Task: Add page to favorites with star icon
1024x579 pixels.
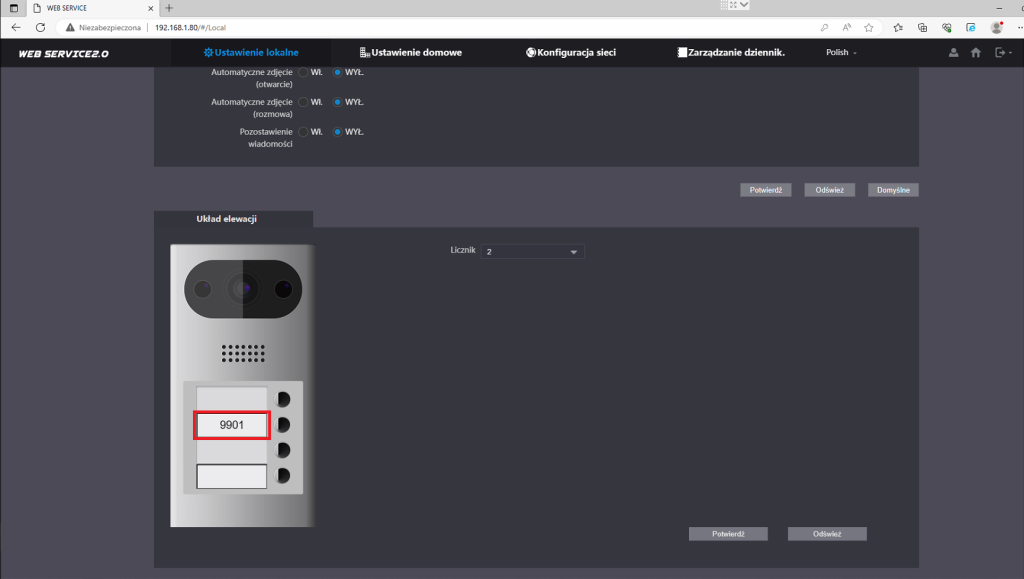Action: [x=870, y=27]
